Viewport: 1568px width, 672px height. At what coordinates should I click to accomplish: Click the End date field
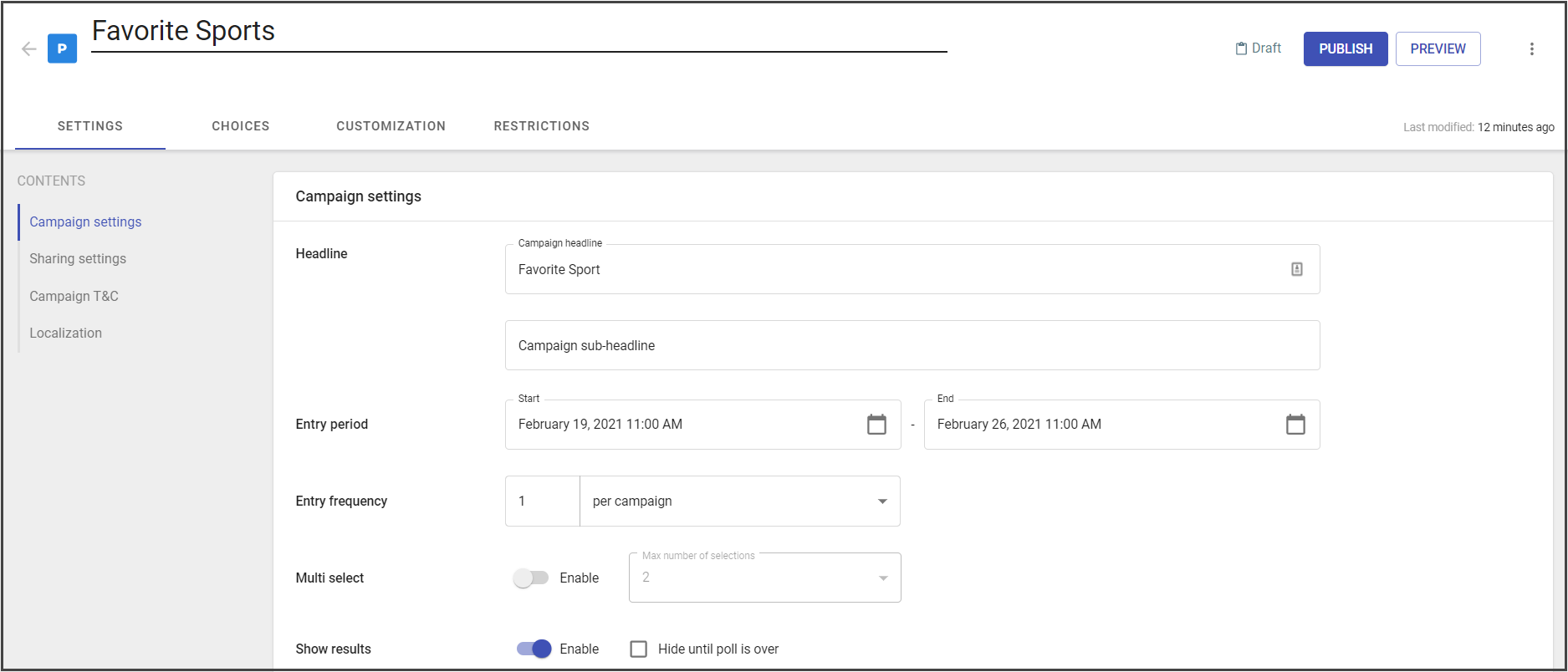click(x=1121, y=425)
